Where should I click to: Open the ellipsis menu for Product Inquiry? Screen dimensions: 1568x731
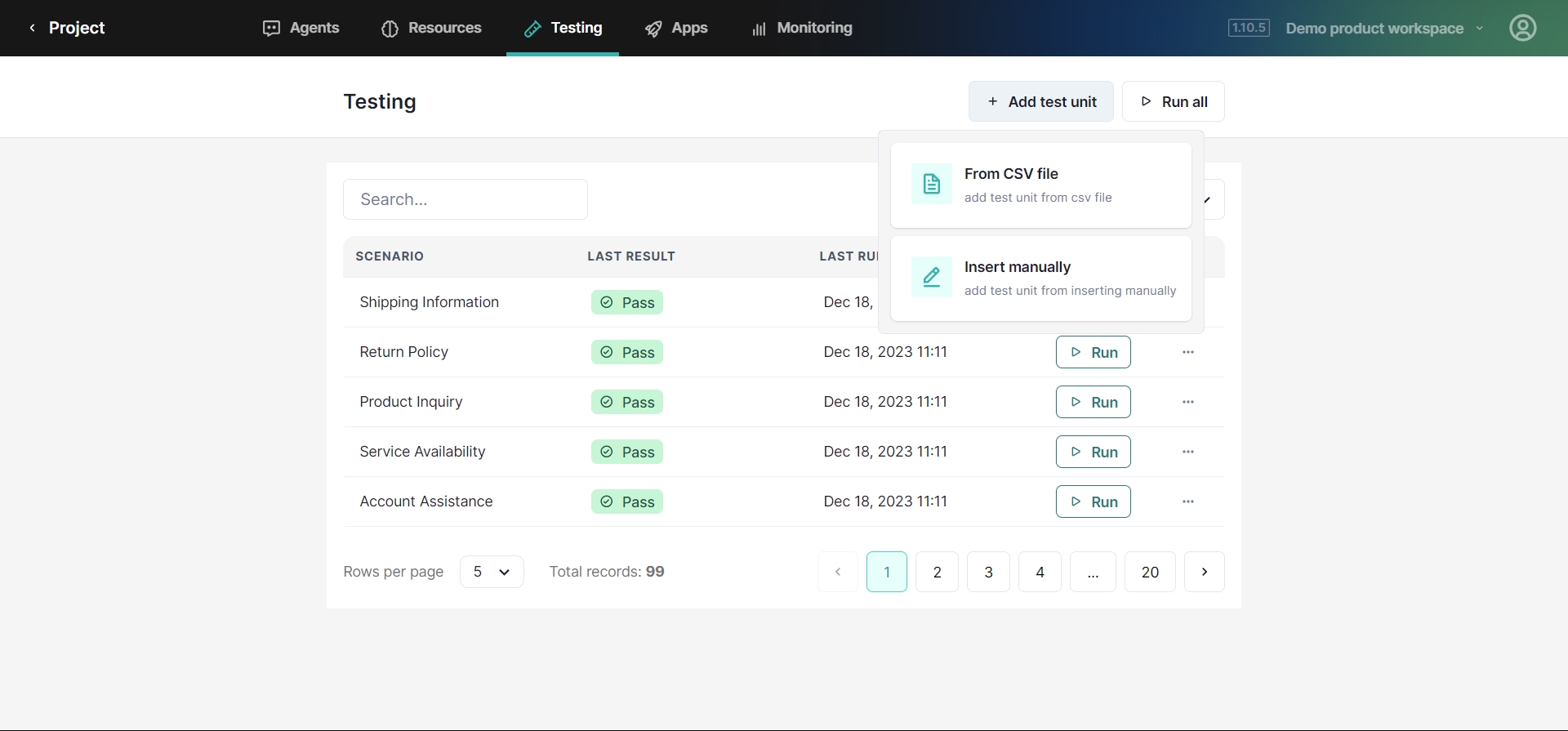(x=1187, y=402)
